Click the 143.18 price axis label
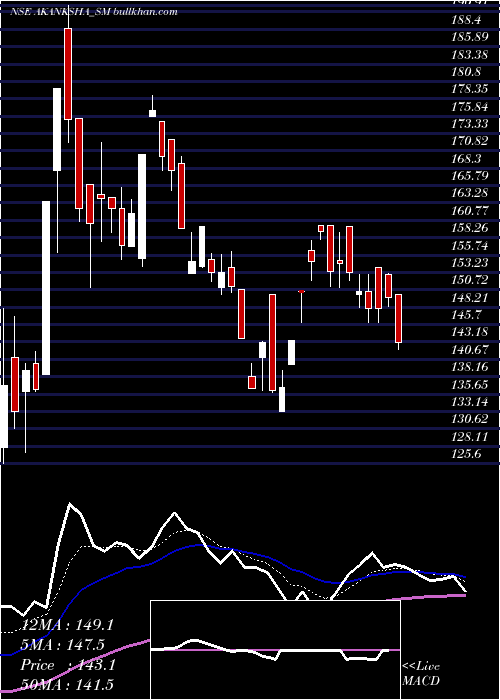500x700 pixels. click(x=469, y=334)
